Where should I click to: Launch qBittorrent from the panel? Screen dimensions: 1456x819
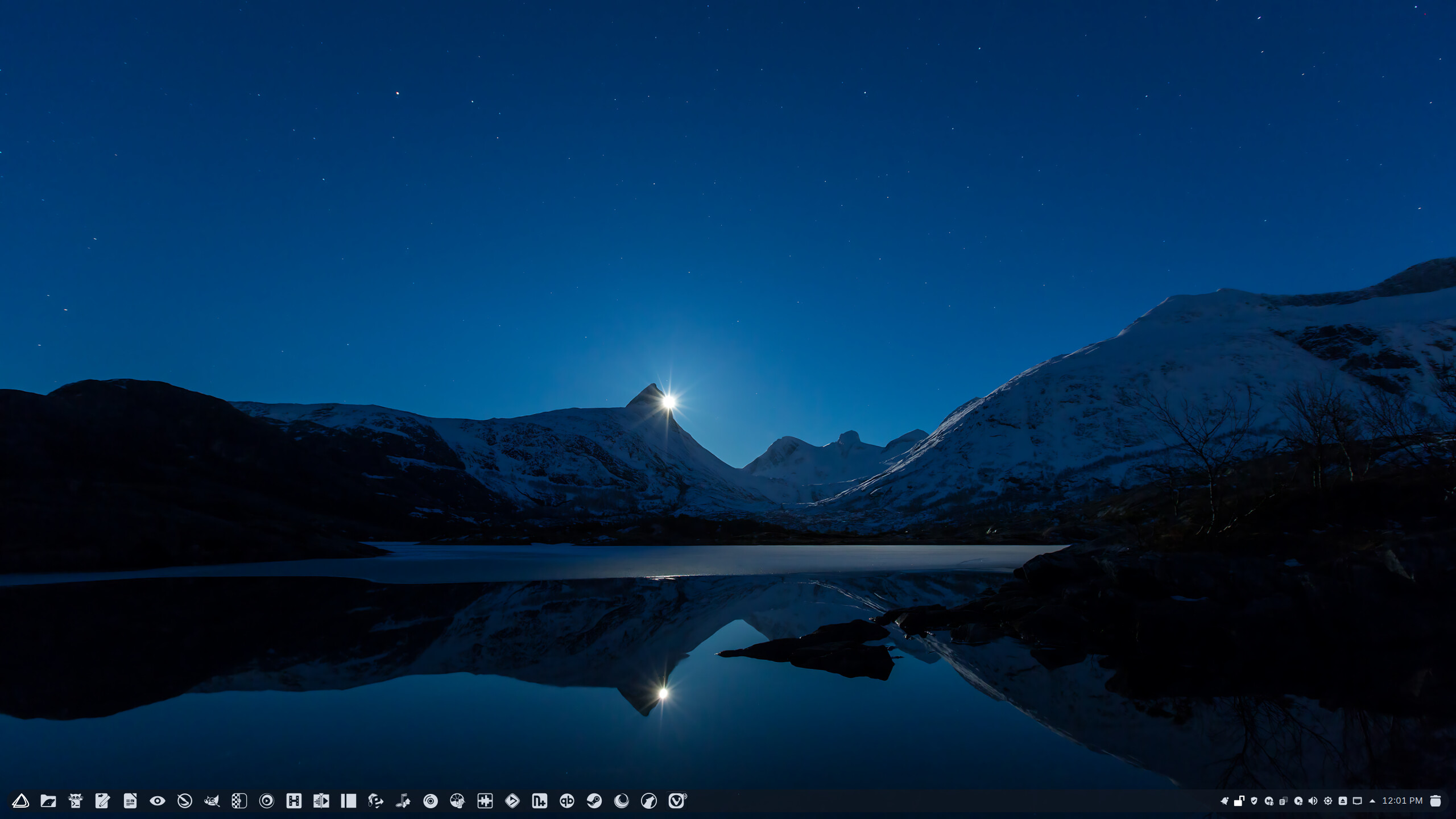(x=566, y=801)
